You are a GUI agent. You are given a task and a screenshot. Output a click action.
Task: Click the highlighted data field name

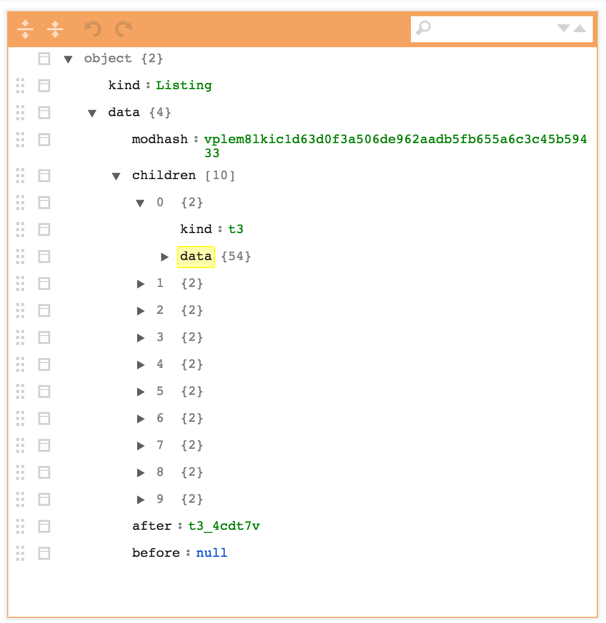coord(196,257)
